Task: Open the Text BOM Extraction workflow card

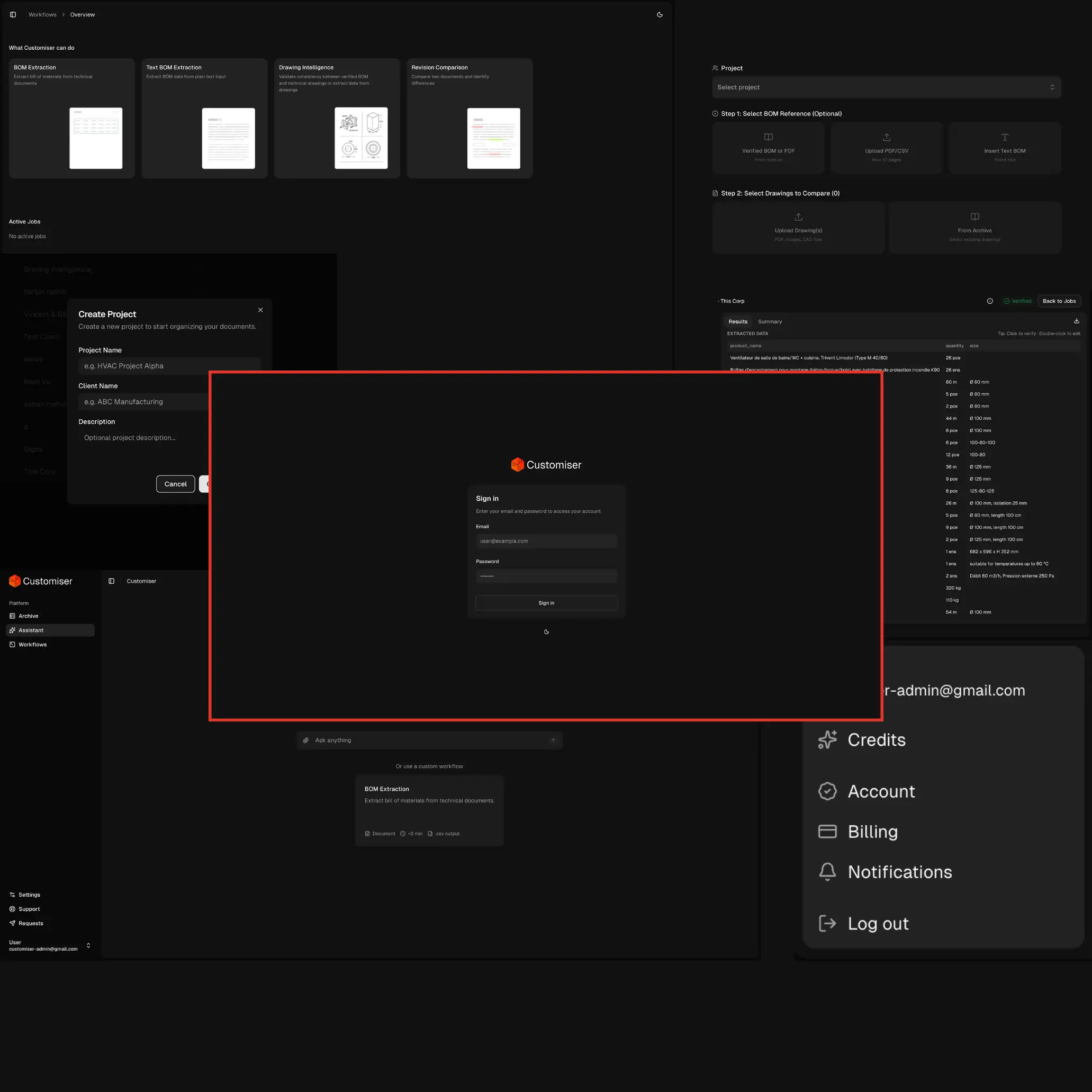Action: click(x=205, y=118)
